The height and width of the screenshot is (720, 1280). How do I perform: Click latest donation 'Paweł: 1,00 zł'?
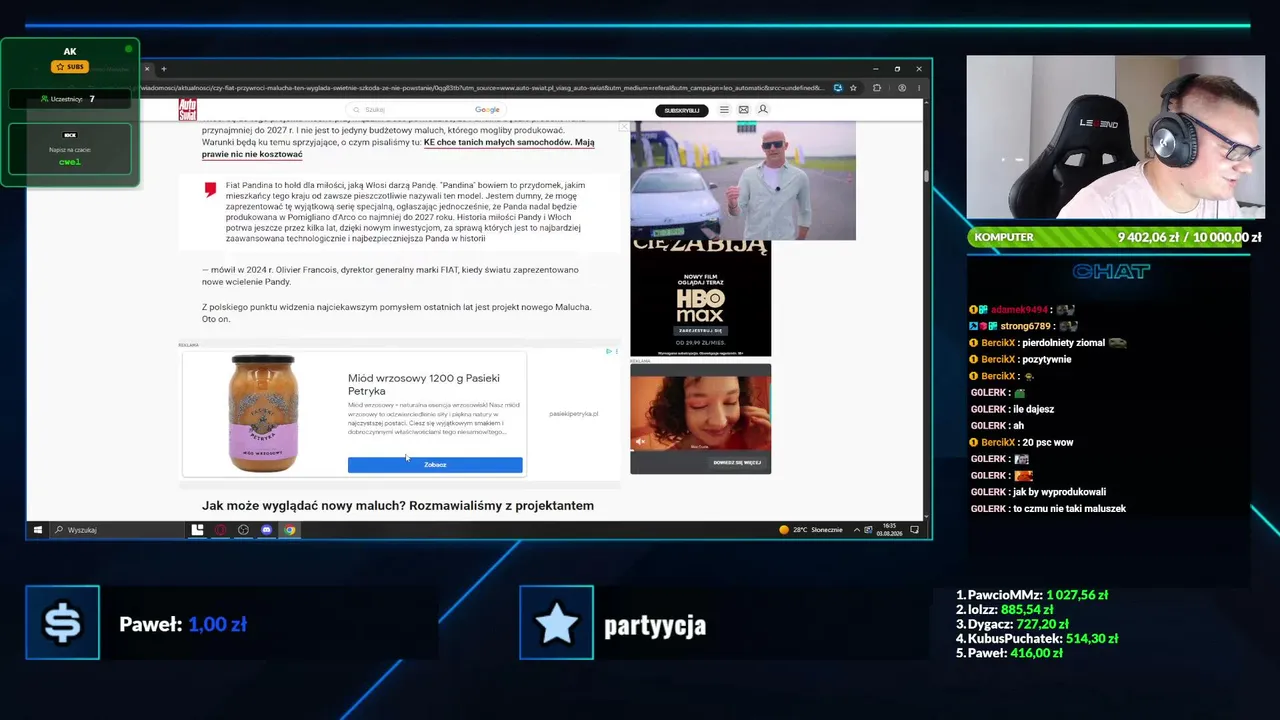[x=183, y=624]
